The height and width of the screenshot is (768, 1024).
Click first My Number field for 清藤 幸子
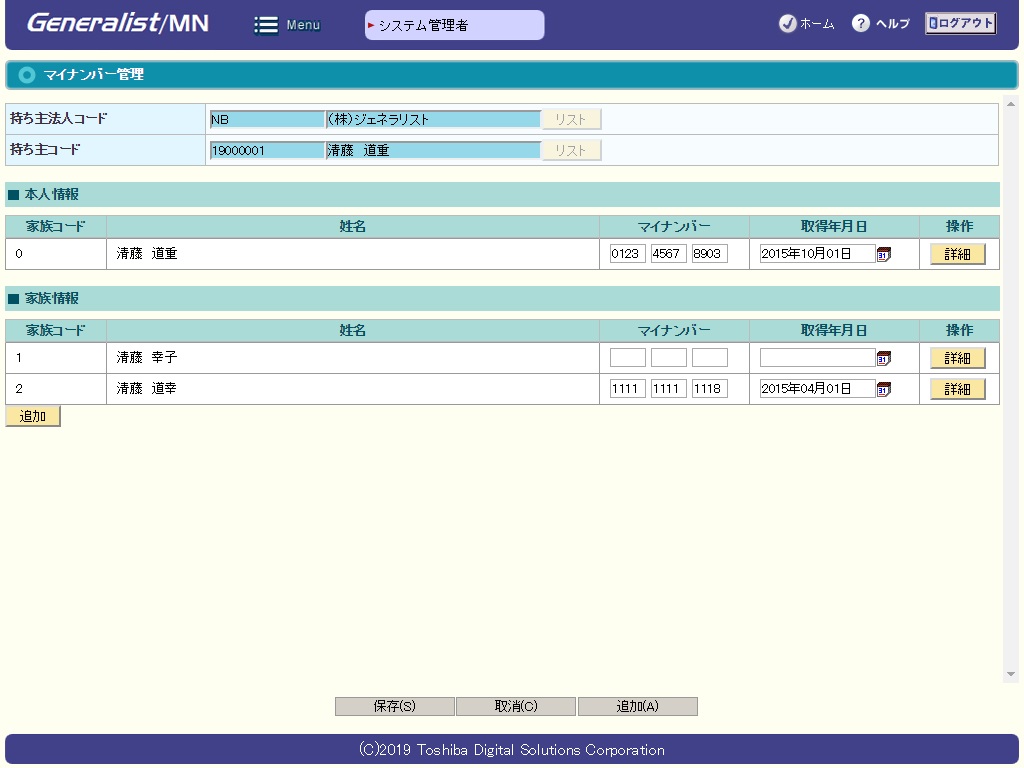628,358
